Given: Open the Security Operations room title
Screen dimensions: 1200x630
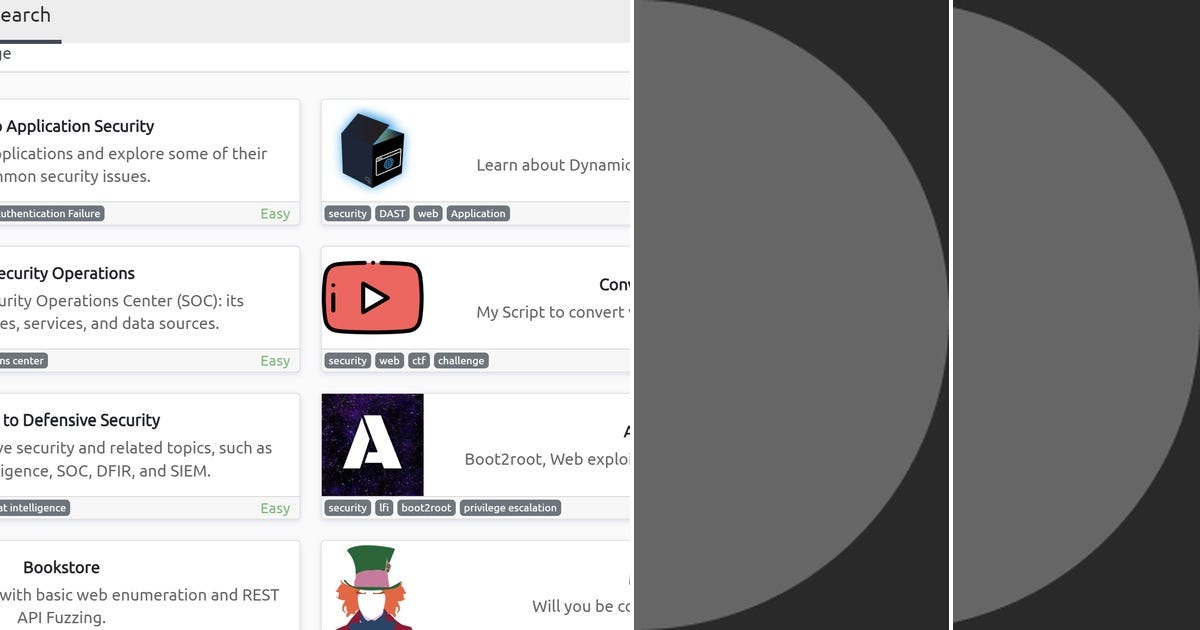Looking at the screenshot, I should point(67,273).
